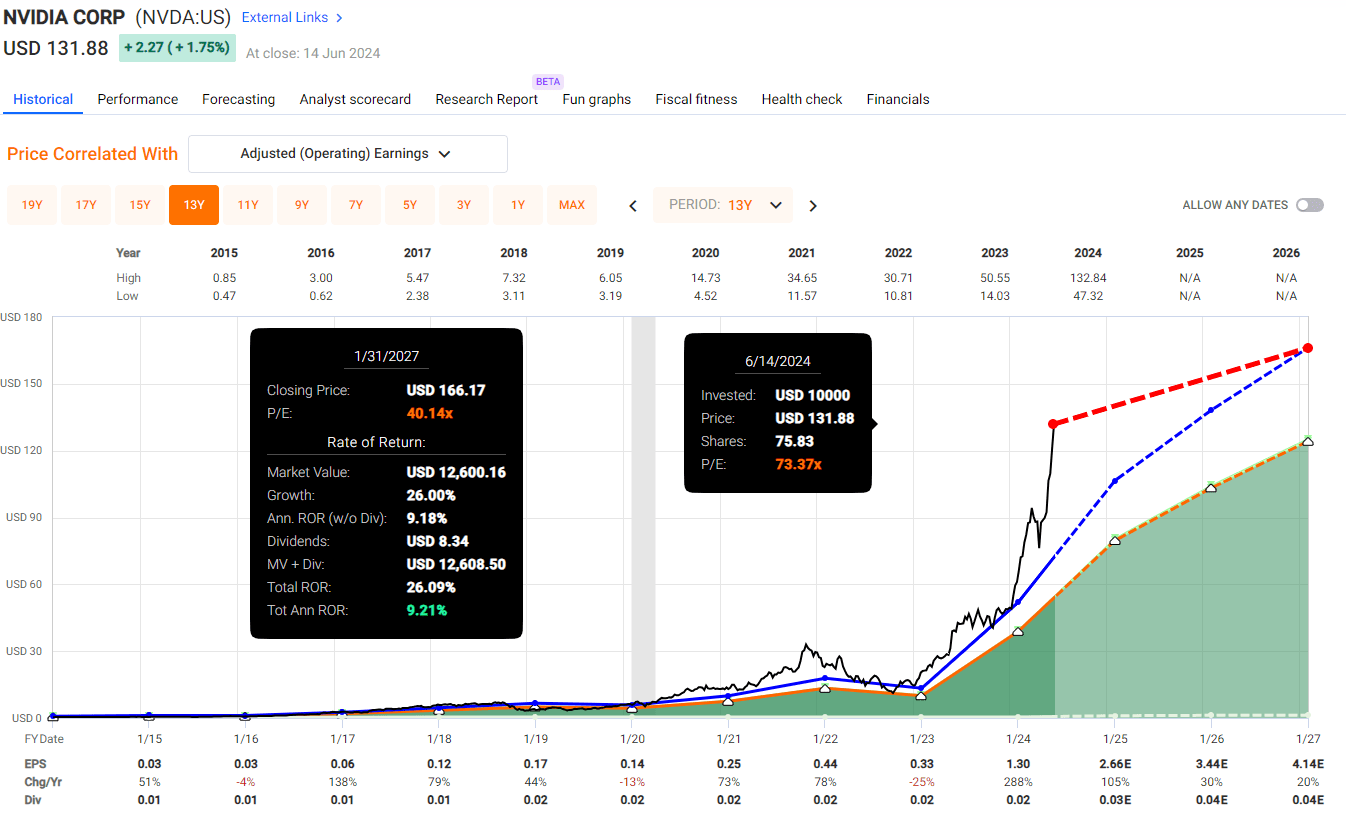Select the 3Y time range button
Screen dimensions: 1346x815
point(464,205)
